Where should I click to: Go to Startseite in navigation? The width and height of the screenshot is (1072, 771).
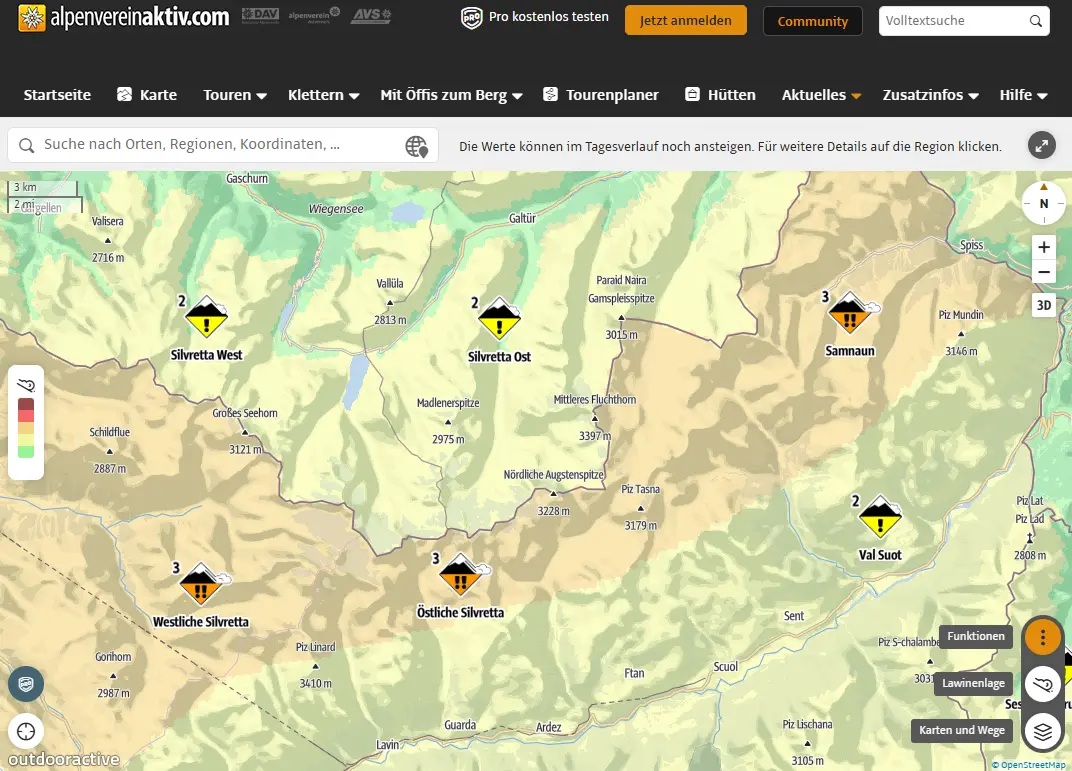57,95
